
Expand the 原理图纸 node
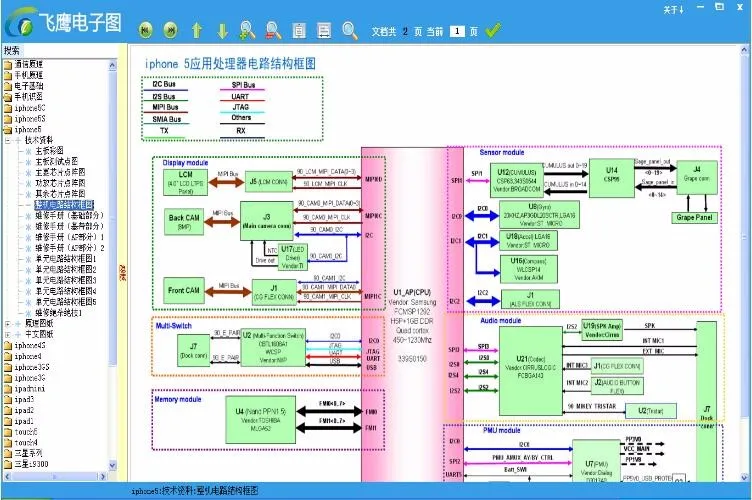(x=8, y=324)
